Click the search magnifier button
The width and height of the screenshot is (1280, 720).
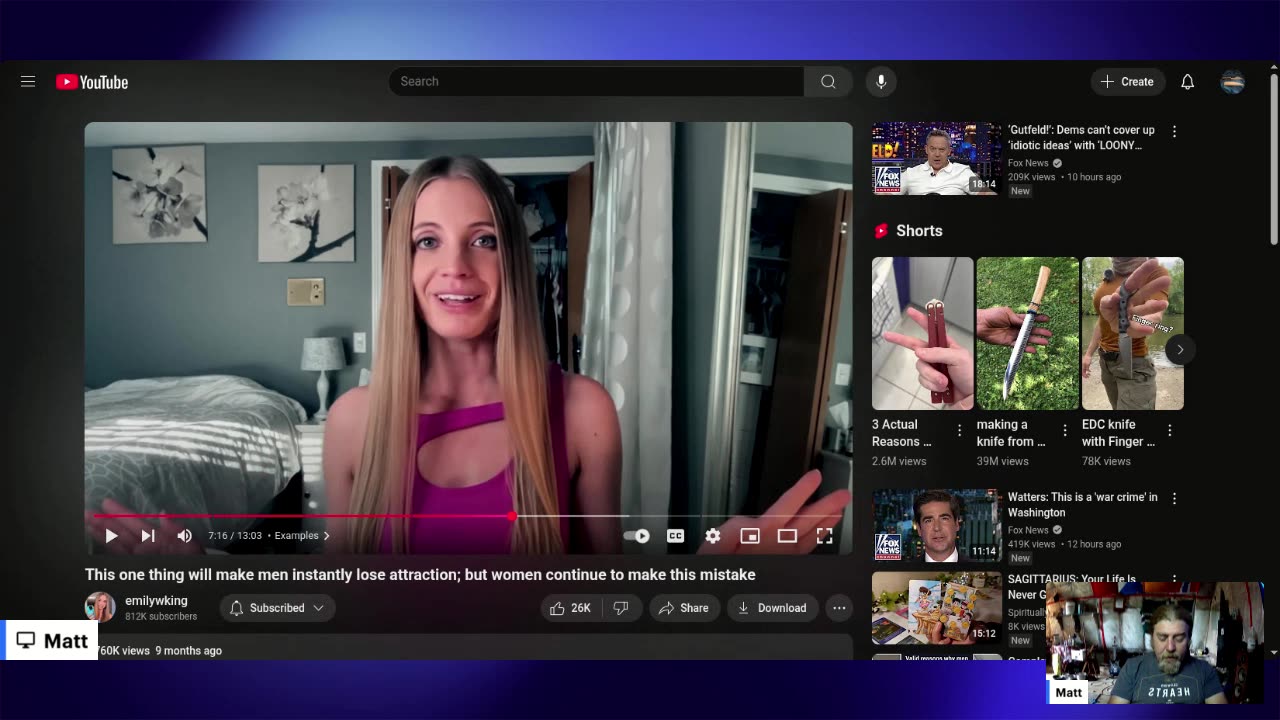point(828,82)
